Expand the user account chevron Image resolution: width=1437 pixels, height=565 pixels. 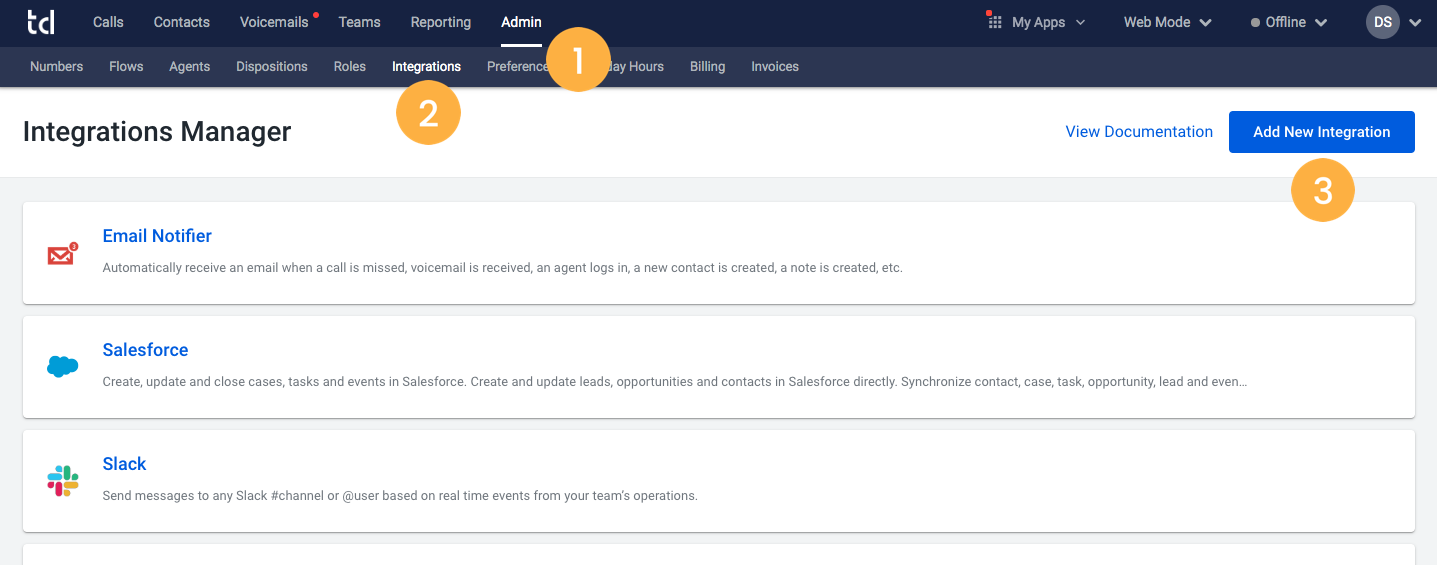1414,22
